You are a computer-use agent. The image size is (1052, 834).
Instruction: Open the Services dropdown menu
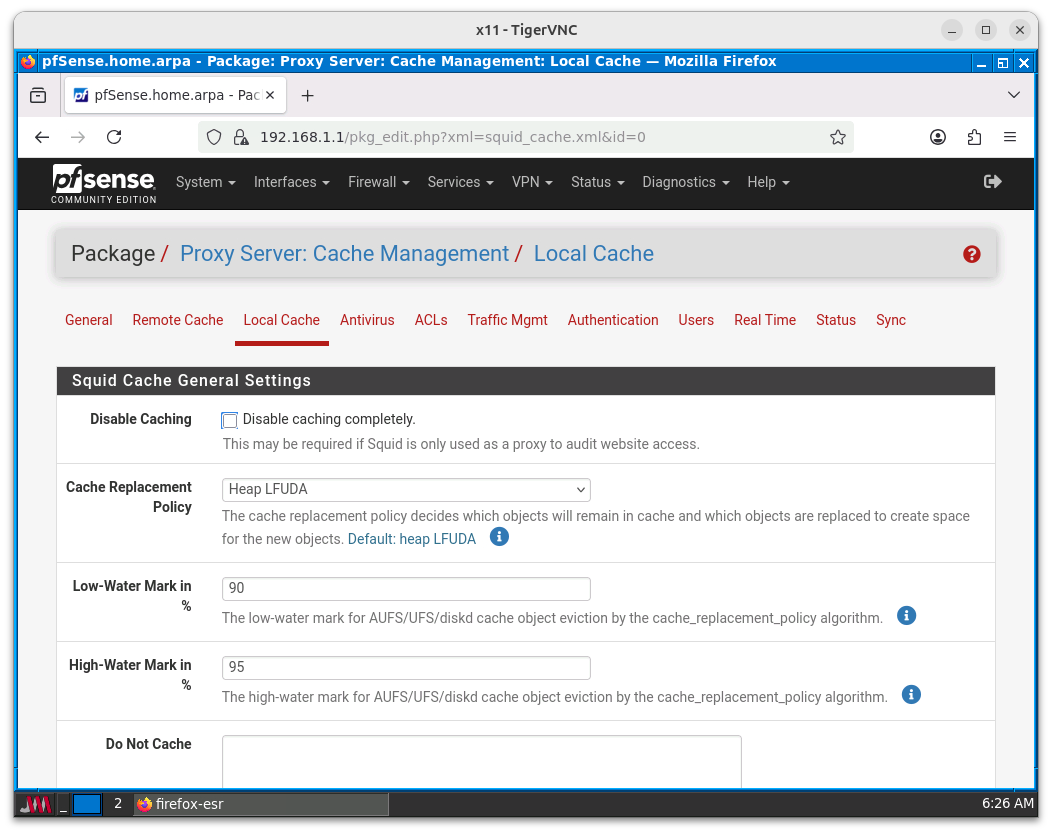click(x=460, y=182)
